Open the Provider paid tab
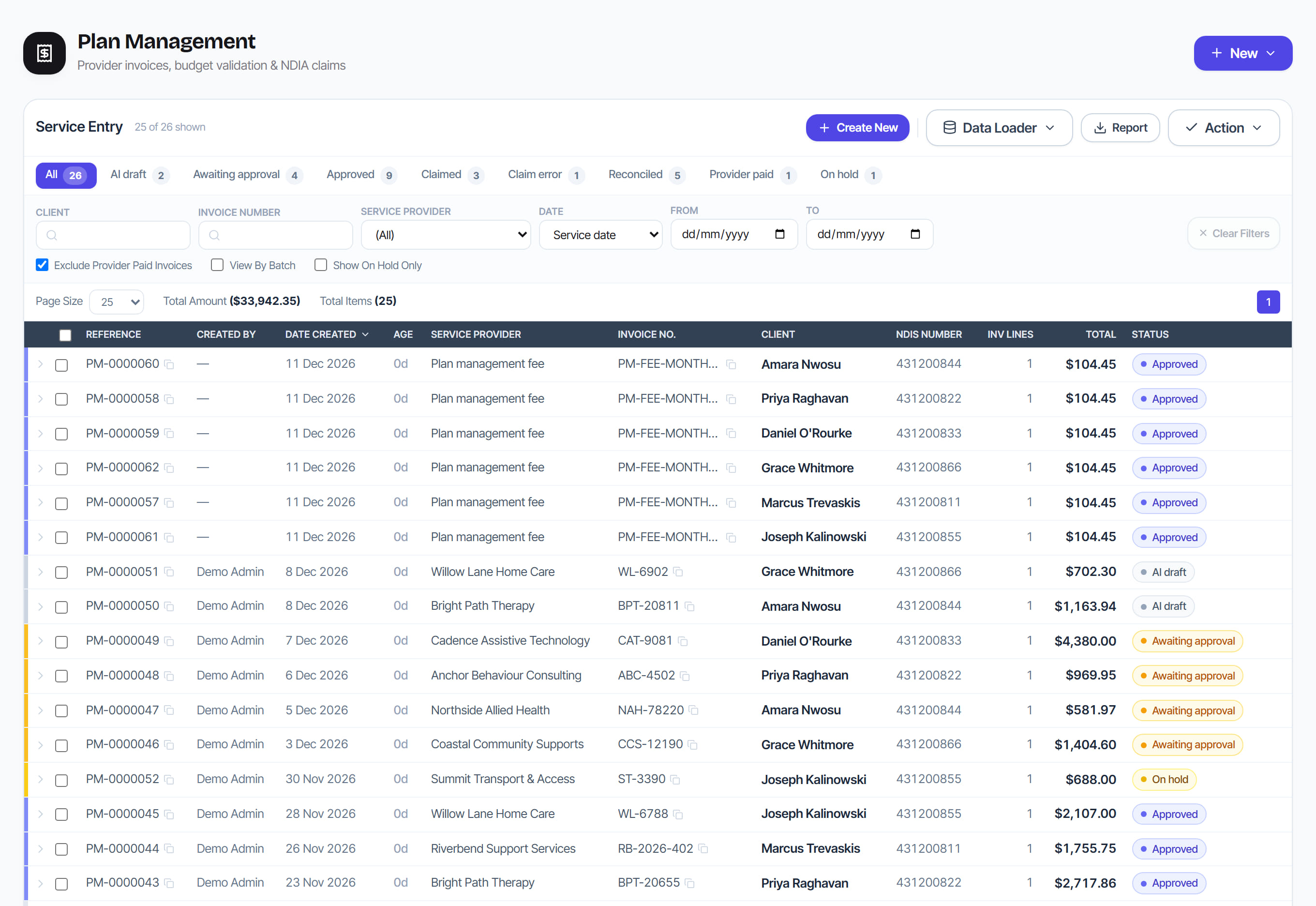The image size is (1316, 906). 752,175
